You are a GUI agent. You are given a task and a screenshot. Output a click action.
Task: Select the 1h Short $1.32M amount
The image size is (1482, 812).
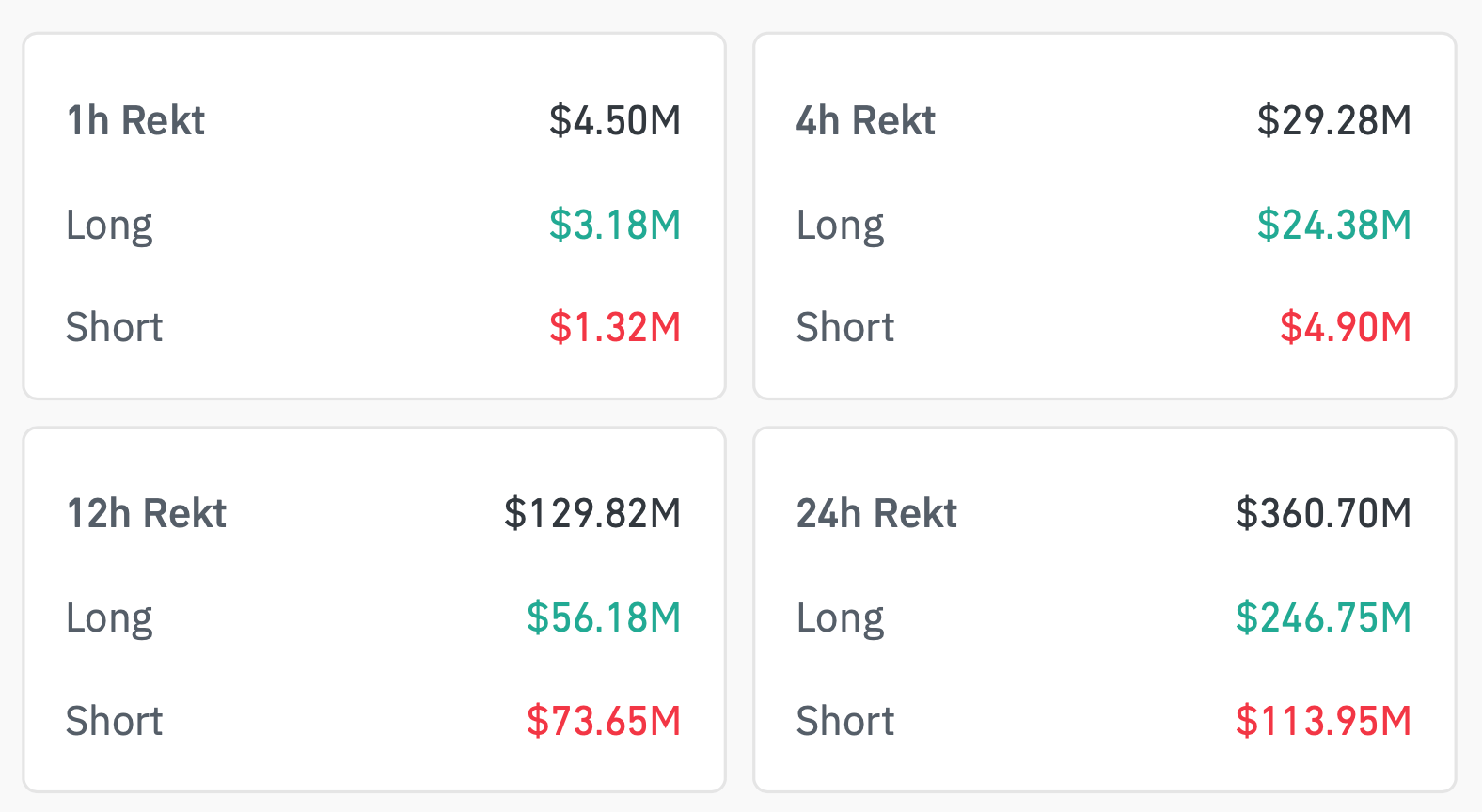tap(615, 328)
